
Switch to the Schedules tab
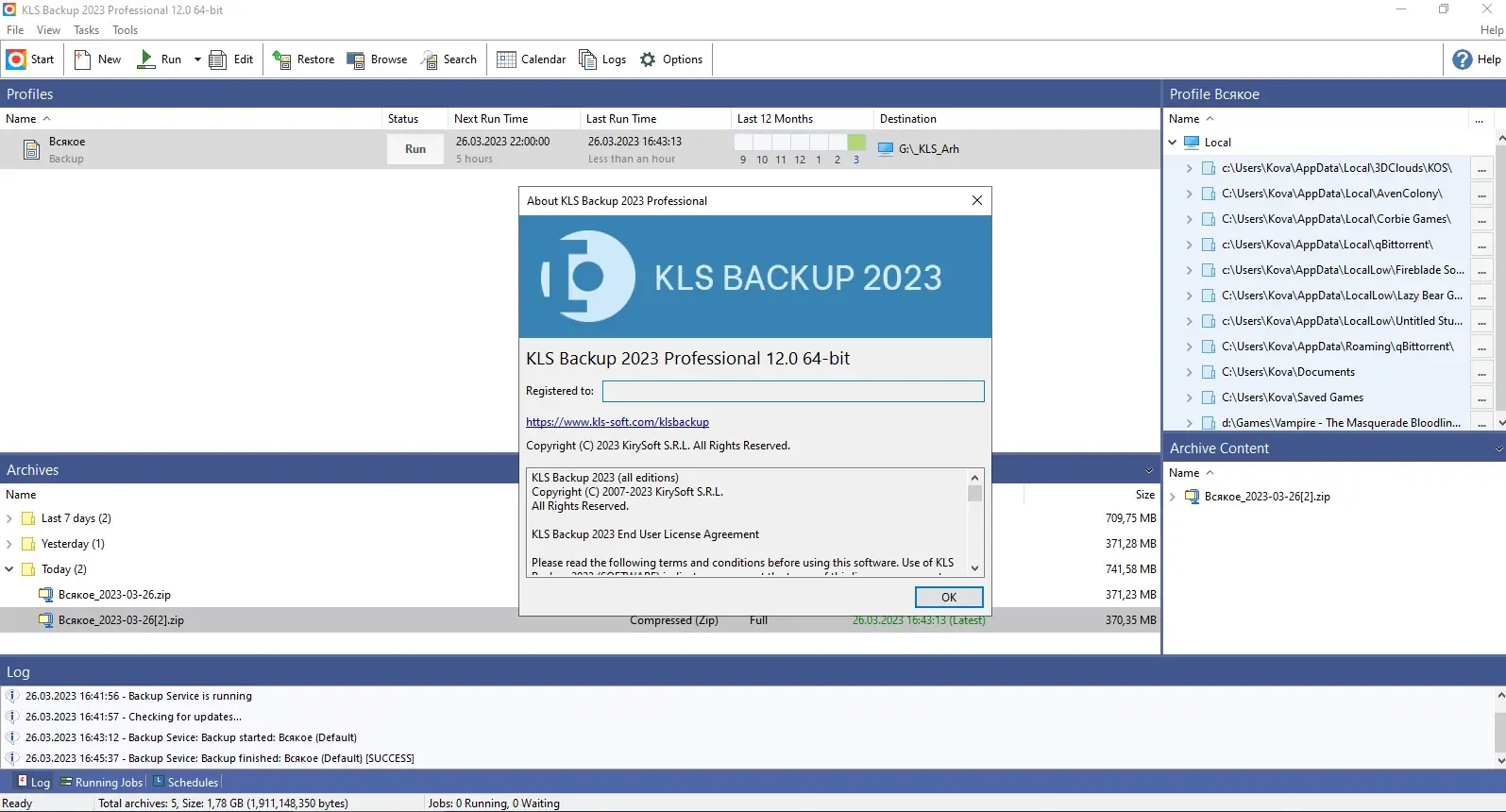pos(186,782)
